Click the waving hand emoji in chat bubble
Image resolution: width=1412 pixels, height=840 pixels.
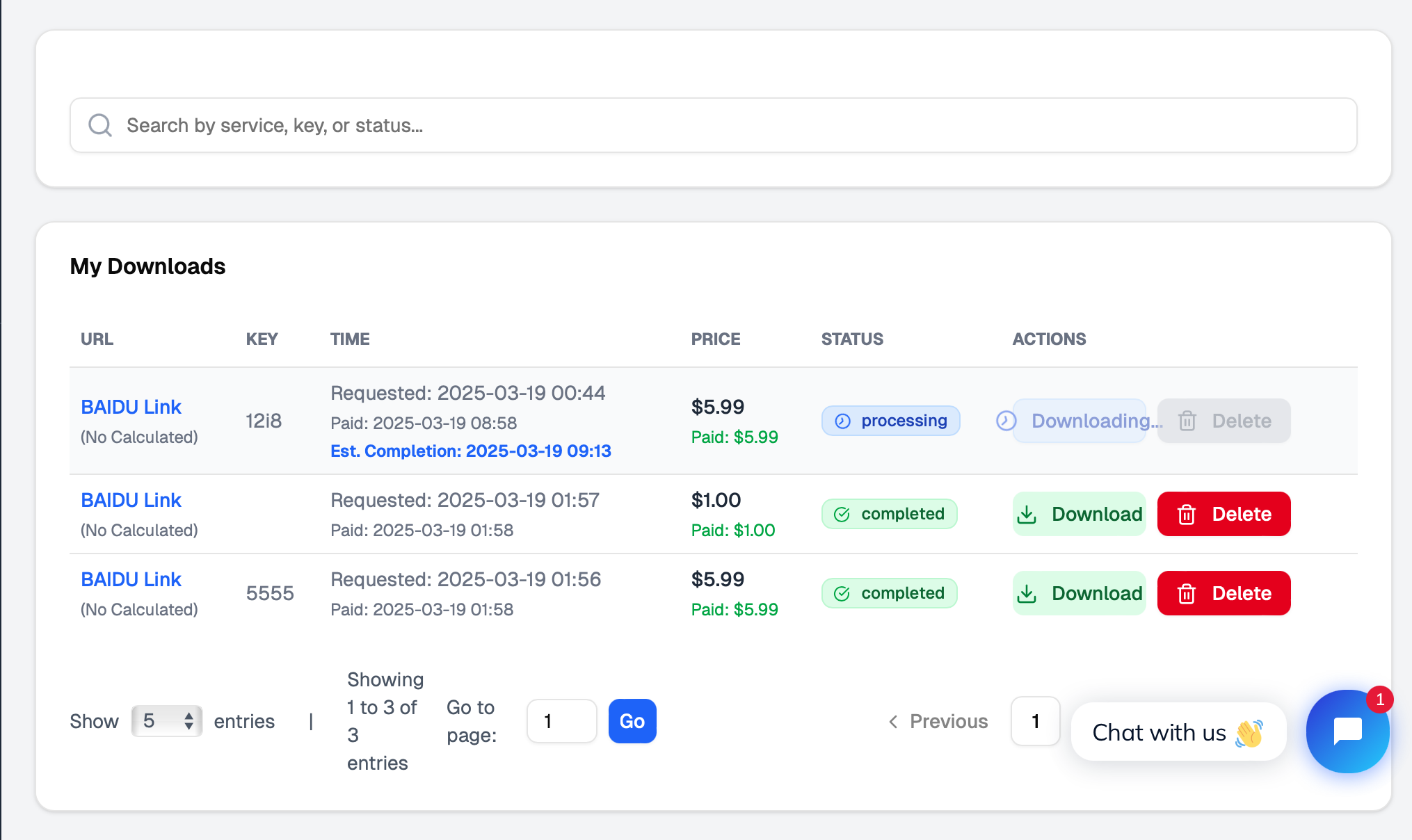pos(1249,733)
